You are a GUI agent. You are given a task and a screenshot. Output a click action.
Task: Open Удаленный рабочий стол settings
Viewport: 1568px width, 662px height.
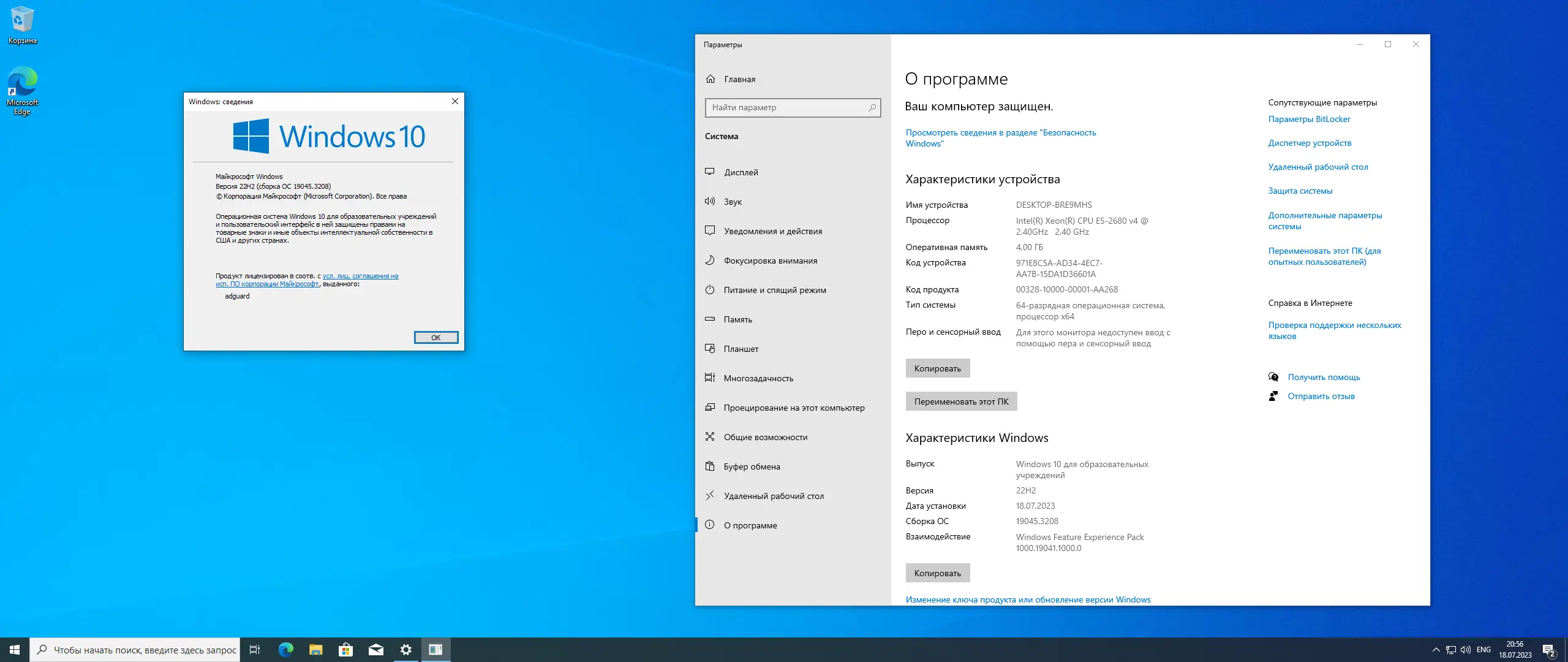tap(774, 496)
